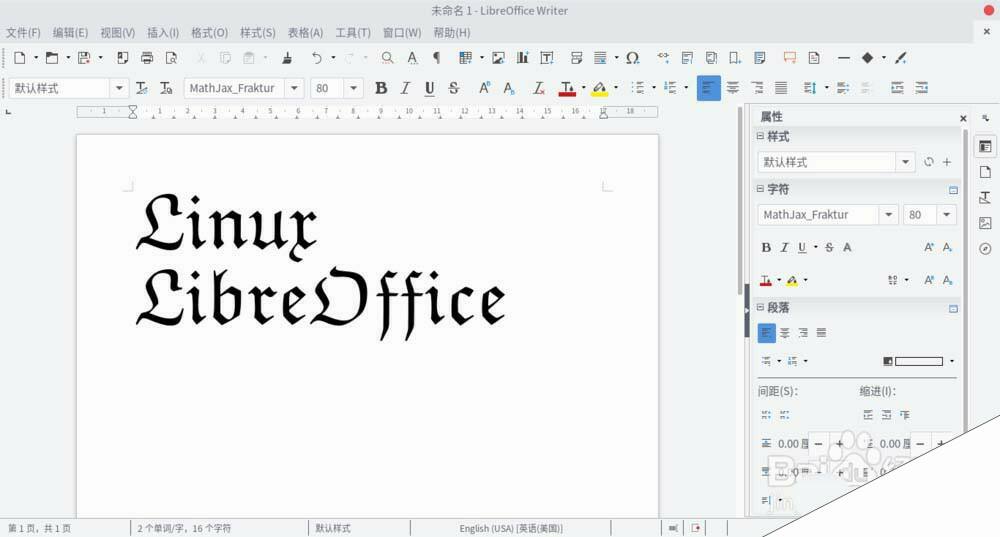Toggle strikethrough in formatting toolbar

pos(453,88)
